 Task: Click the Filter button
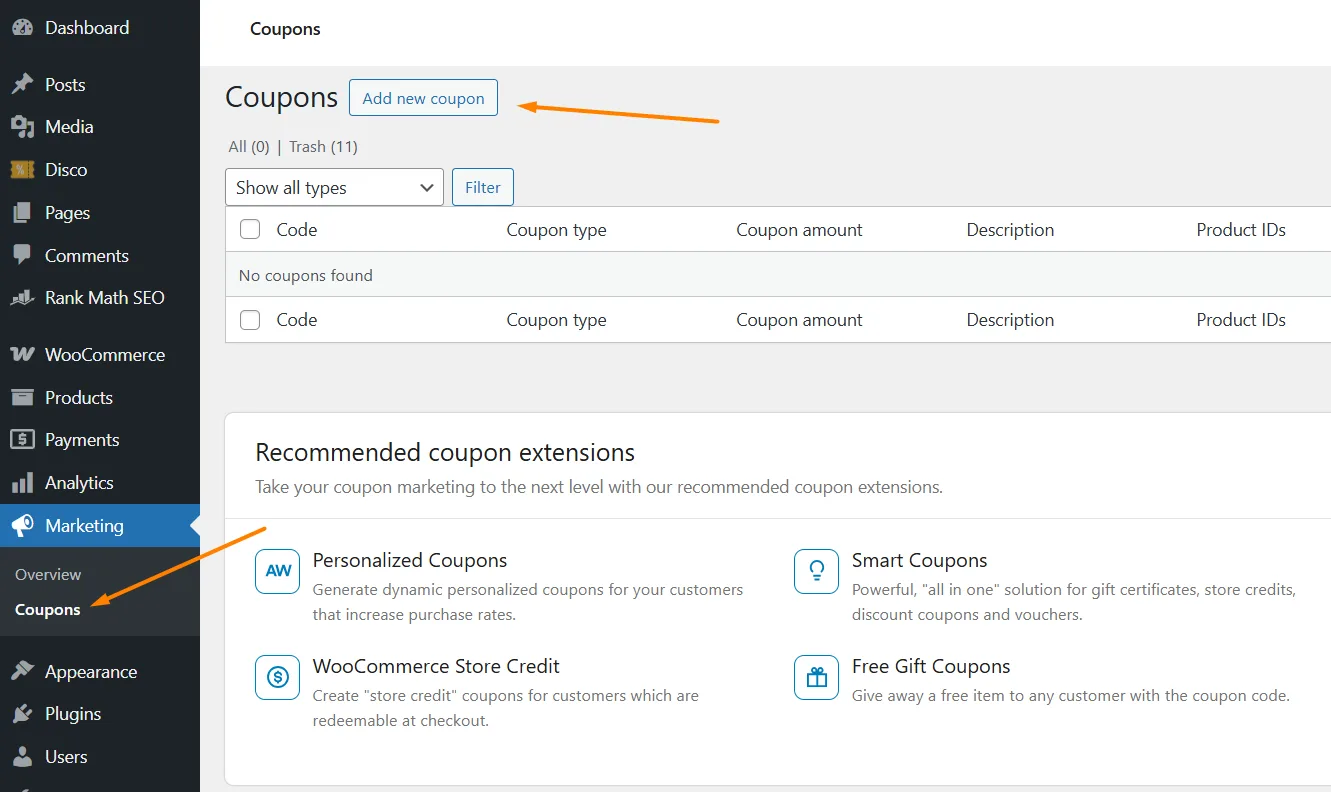[483, 187]
